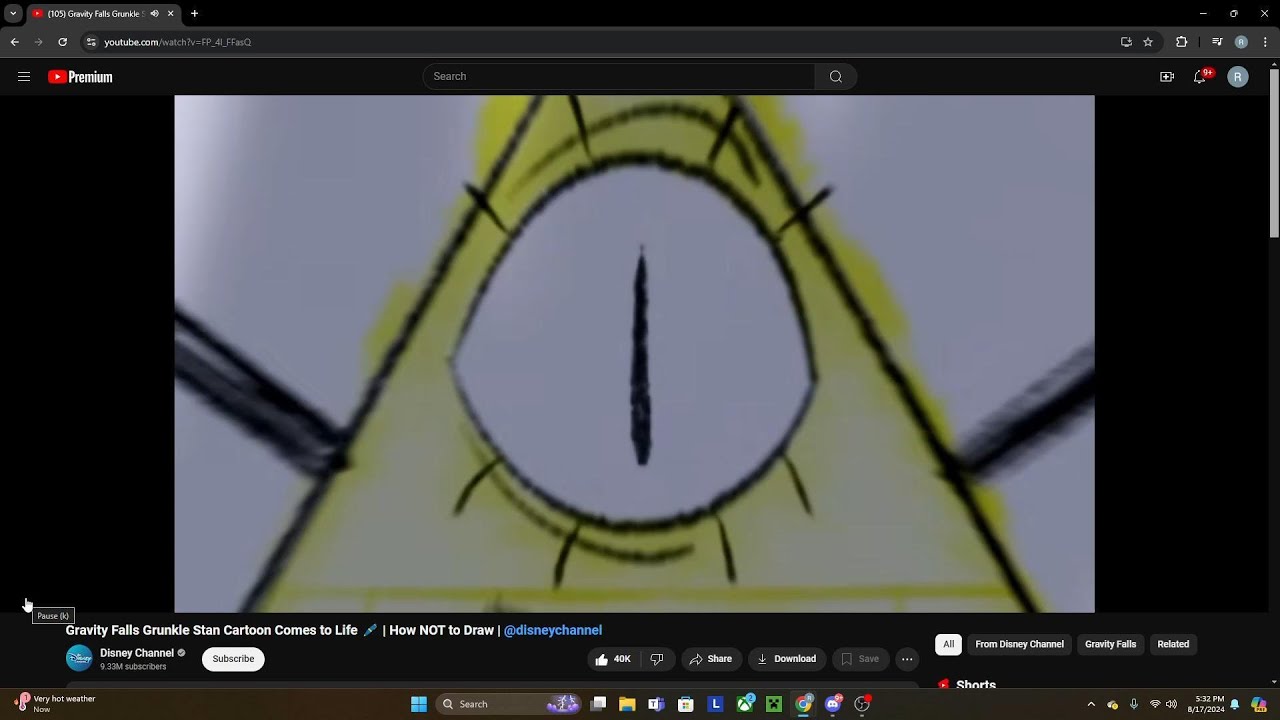
Task: Click the YouTube search magnifier button
Action: point(836,77)
